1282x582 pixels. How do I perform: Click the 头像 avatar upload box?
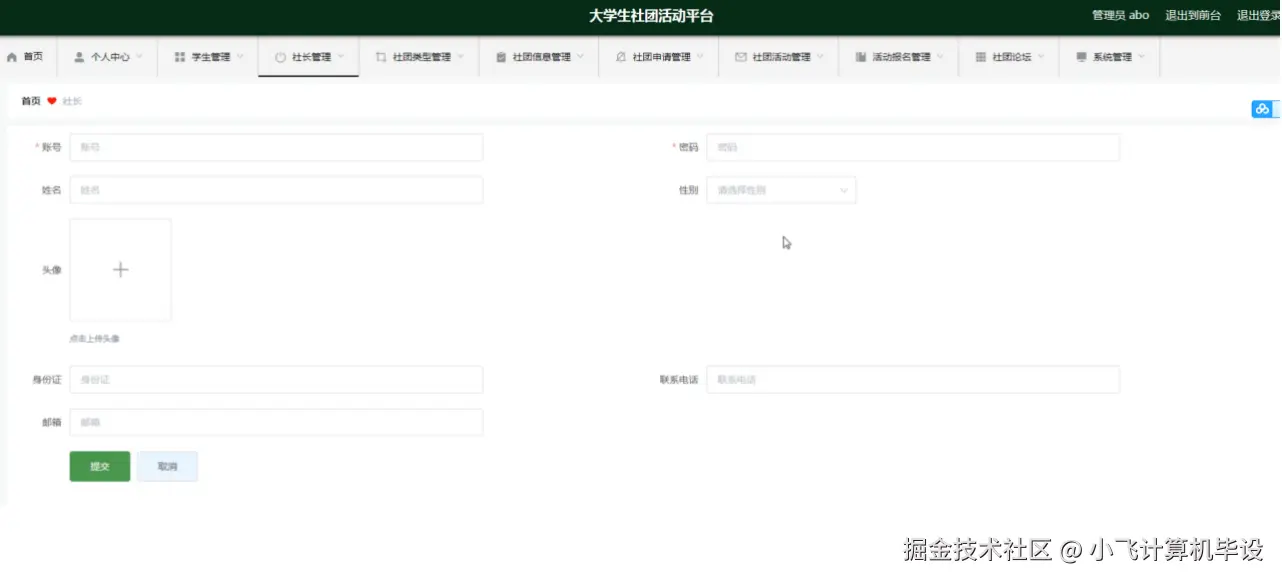click(120, 270)
